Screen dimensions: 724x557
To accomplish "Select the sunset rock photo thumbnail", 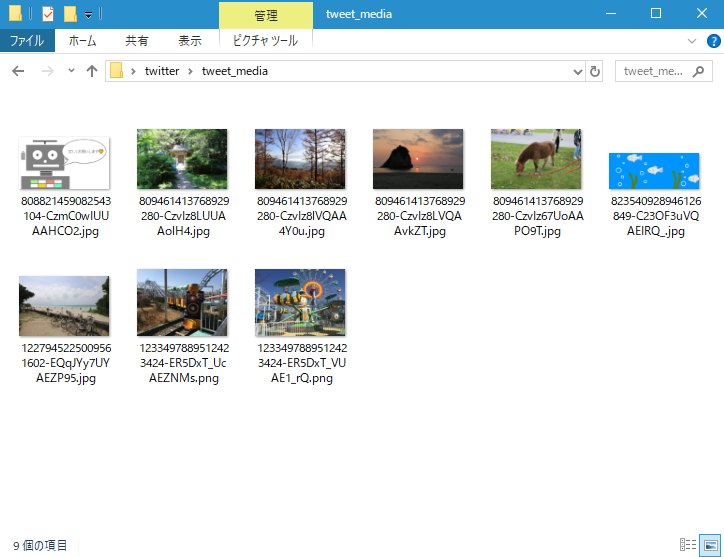I will (x=417, y=159).
